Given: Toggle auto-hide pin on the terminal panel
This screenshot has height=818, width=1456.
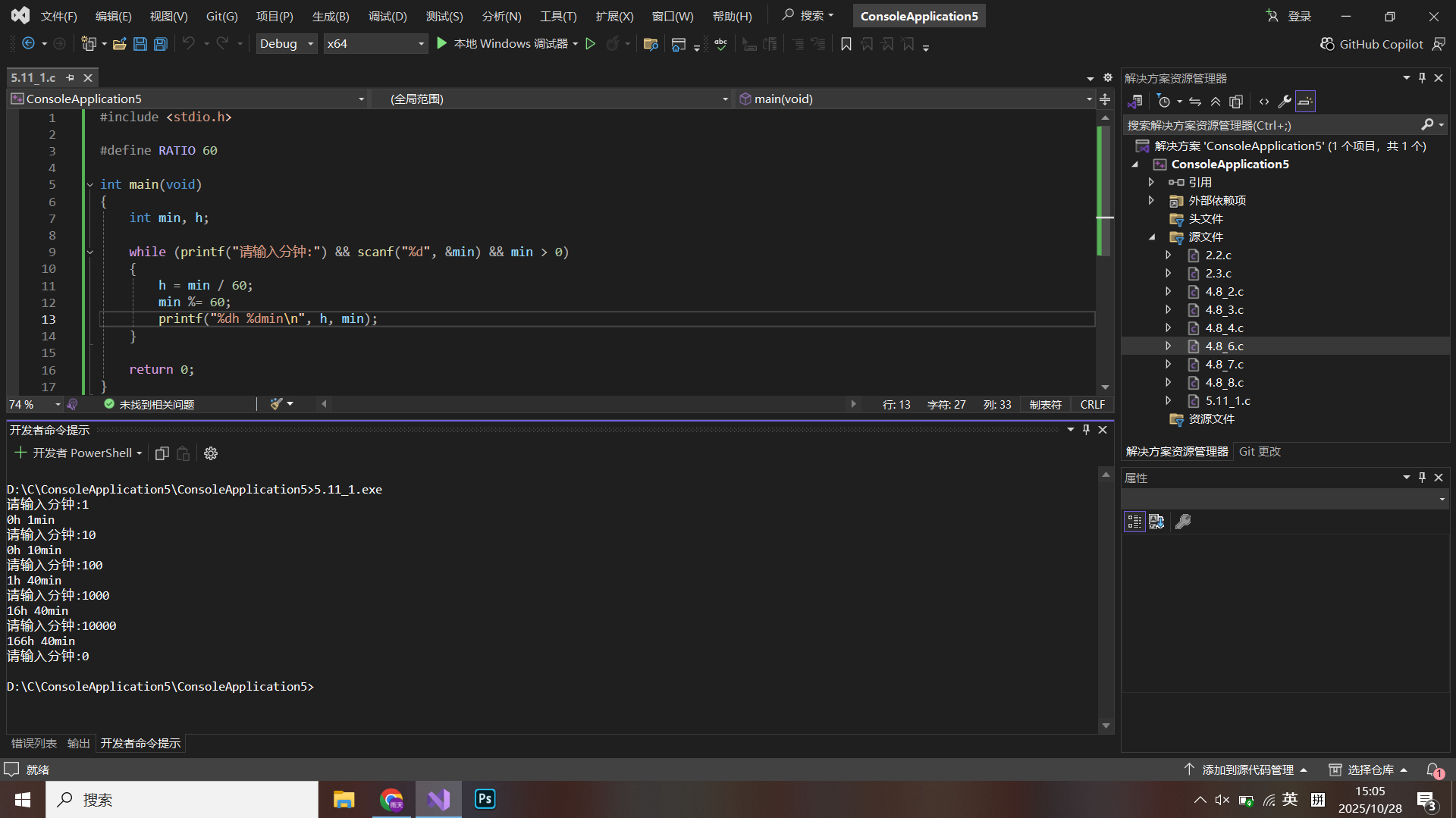Looking at the screenshot, I should click(x=1086, y=430).
